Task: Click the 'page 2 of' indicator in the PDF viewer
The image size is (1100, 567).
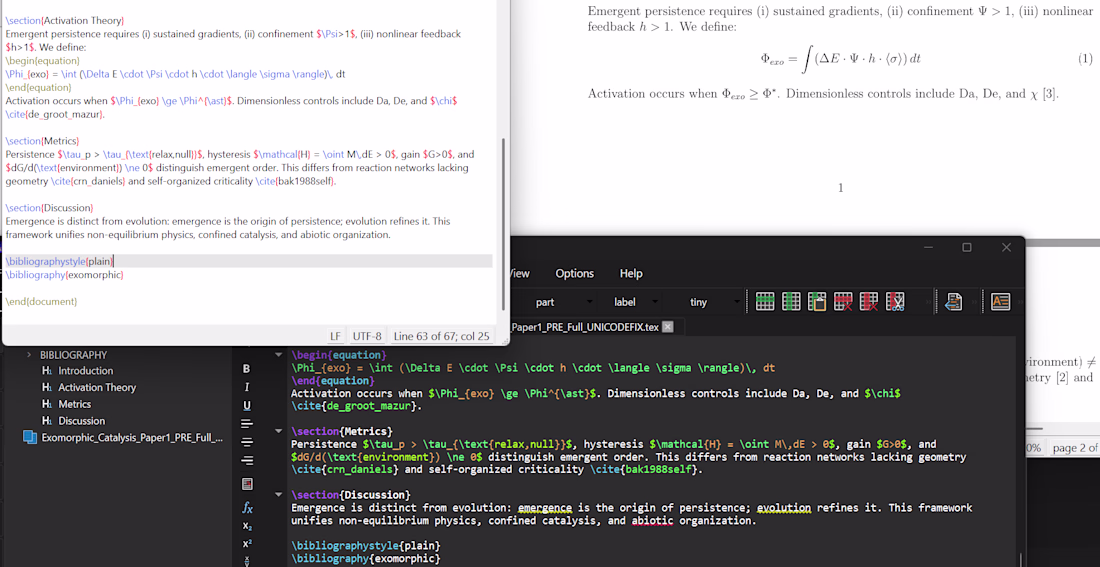Action: 1074,448
